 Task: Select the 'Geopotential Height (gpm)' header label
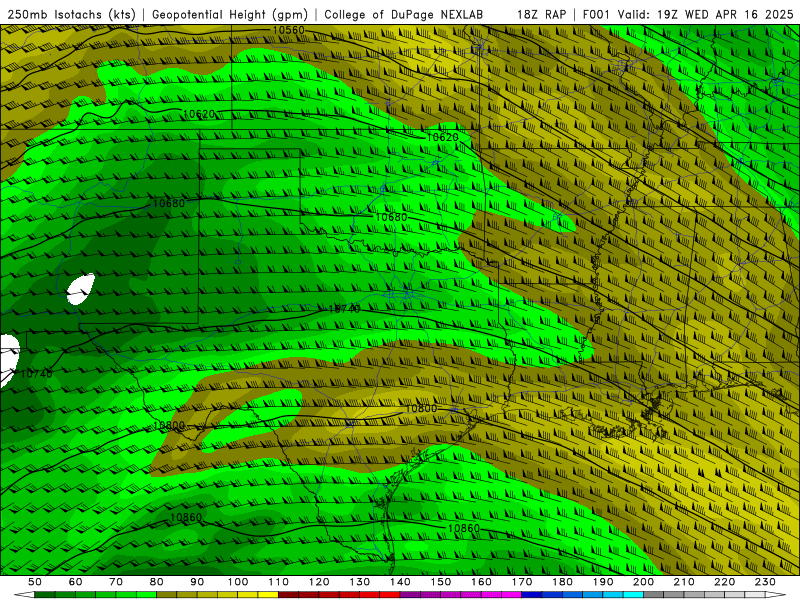pos(230,14)
